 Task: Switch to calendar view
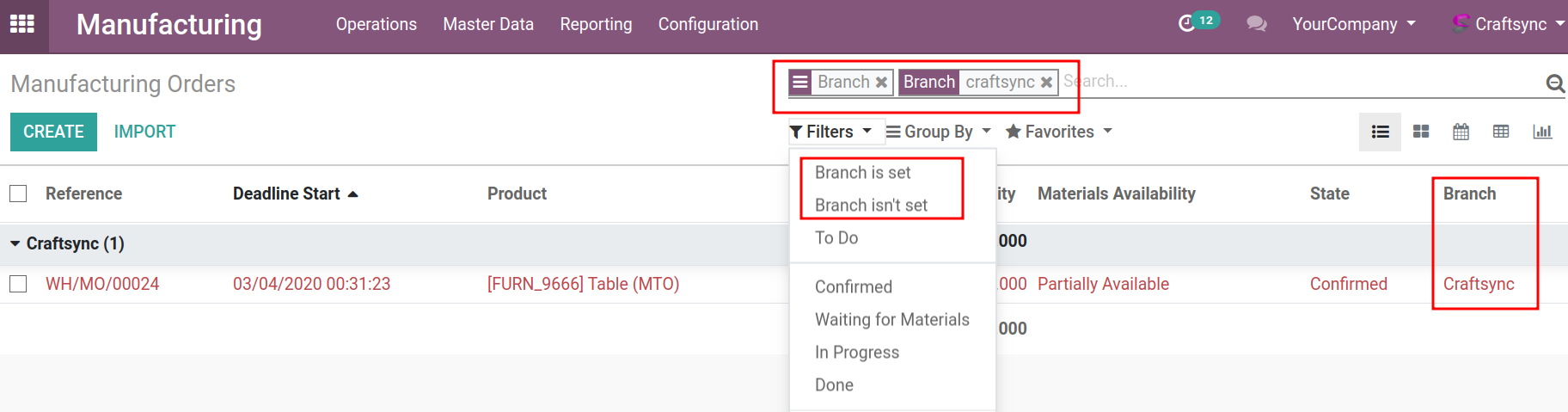coord(1461,132)
